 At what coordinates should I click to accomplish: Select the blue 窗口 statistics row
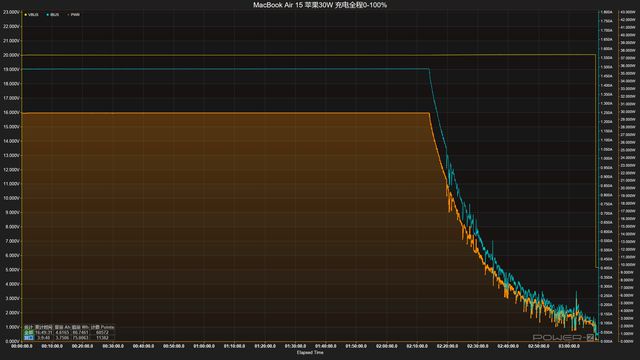(69, 338)
